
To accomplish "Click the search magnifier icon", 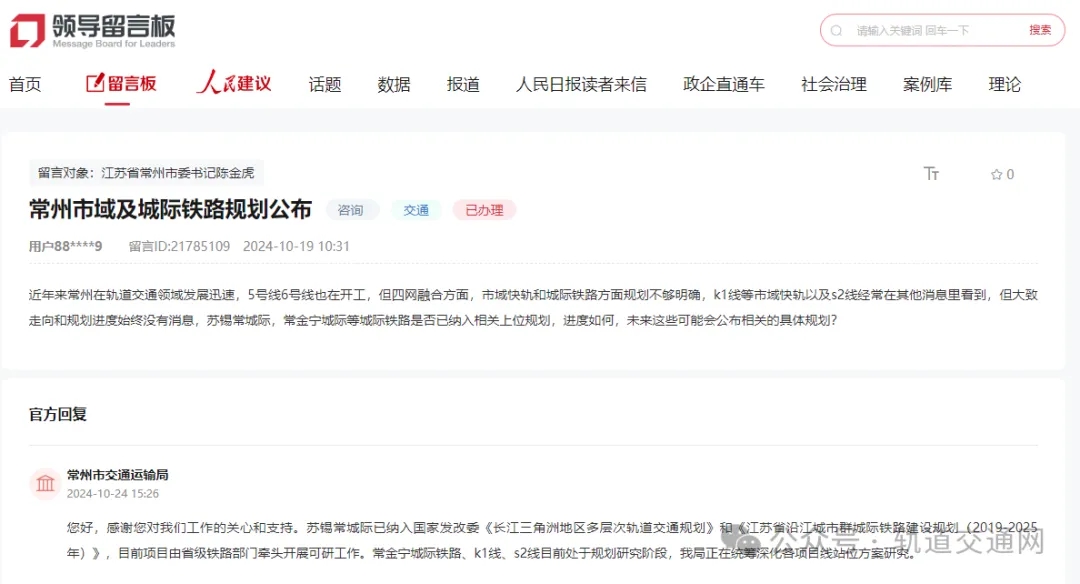I will pyautogui.click(x=837, y=30).
